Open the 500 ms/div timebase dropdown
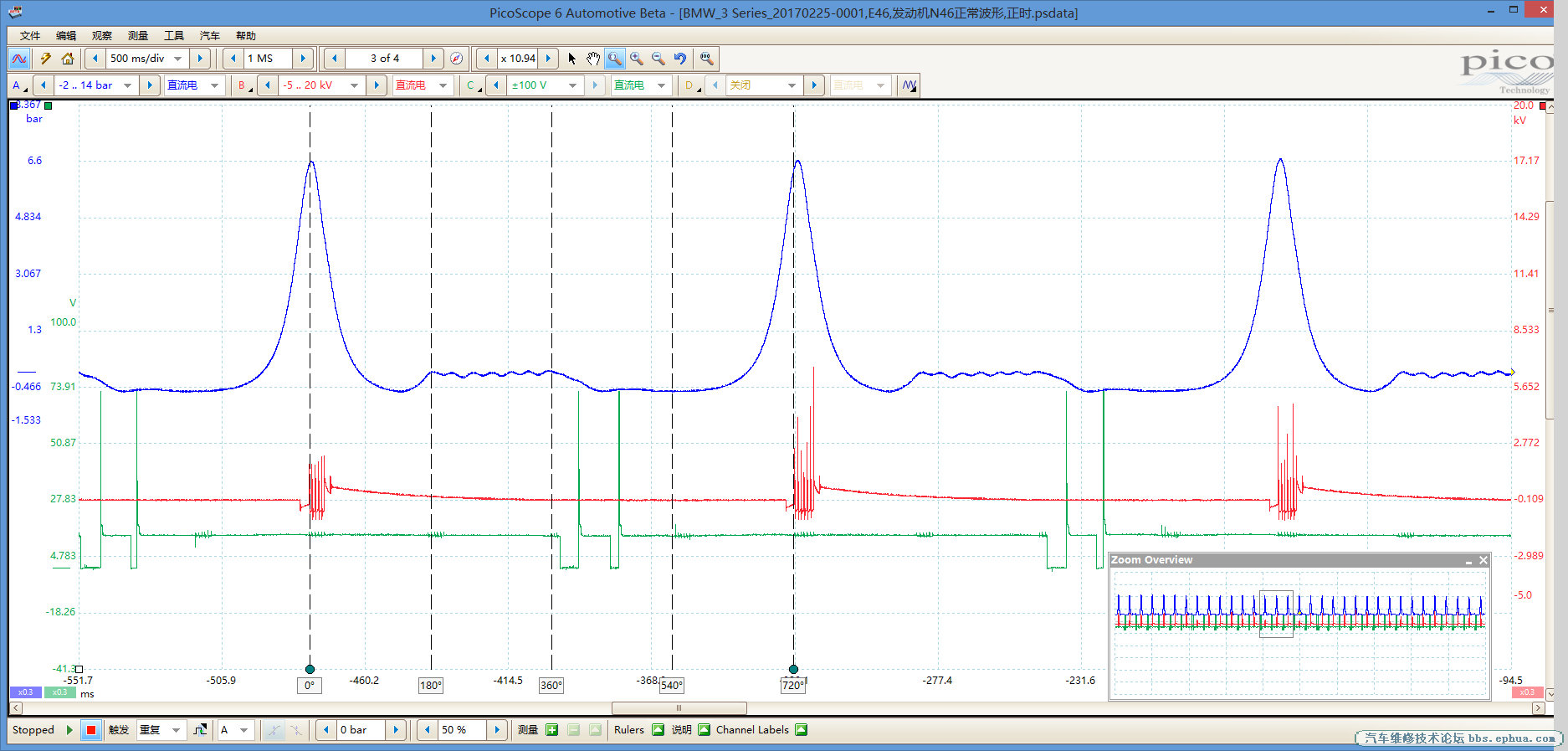Image resolution: width=1568 pixels, height=751 pixels. pos(177,59)
